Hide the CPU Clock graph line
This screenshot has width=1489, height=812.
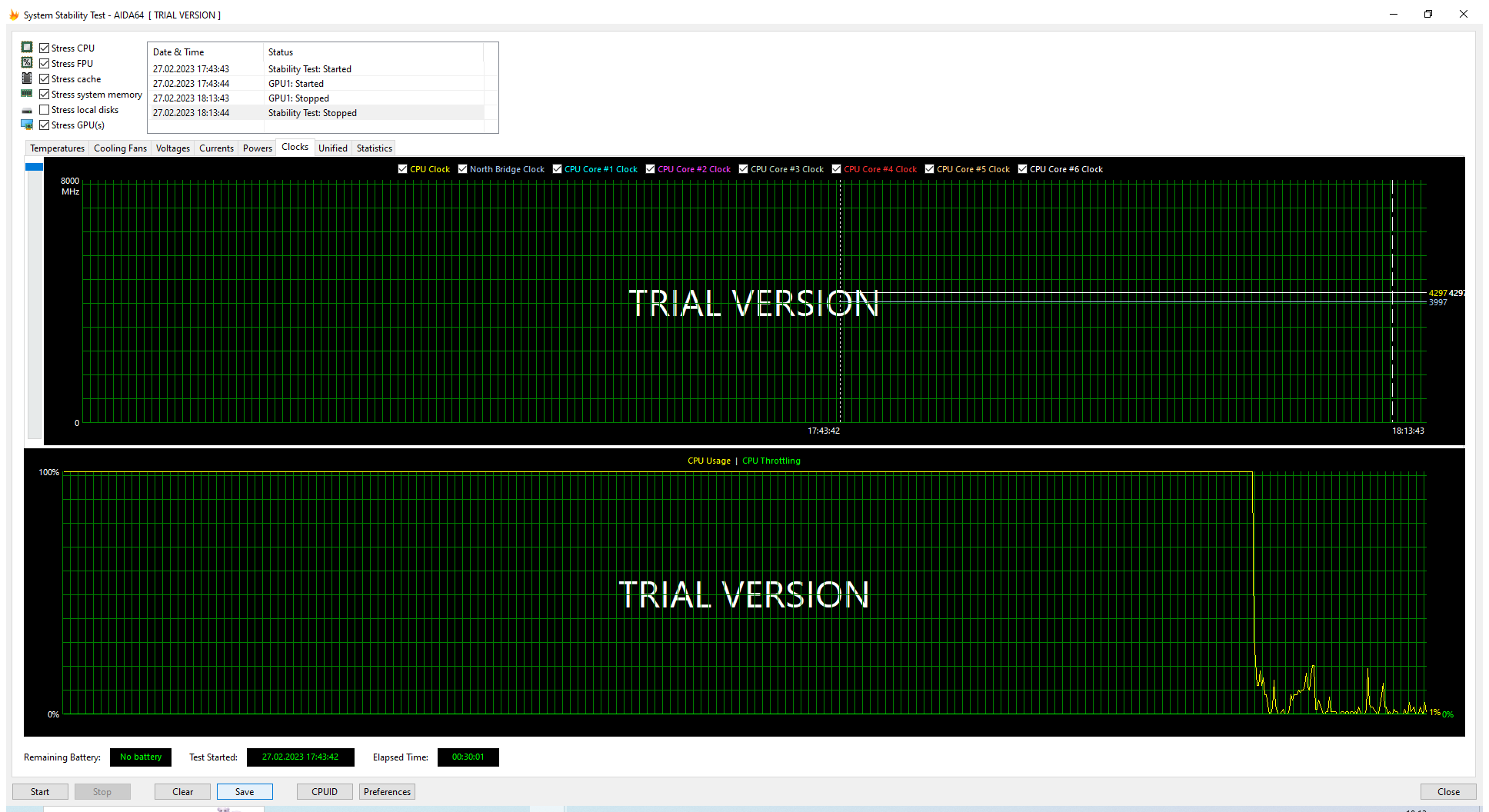point(402,169)
